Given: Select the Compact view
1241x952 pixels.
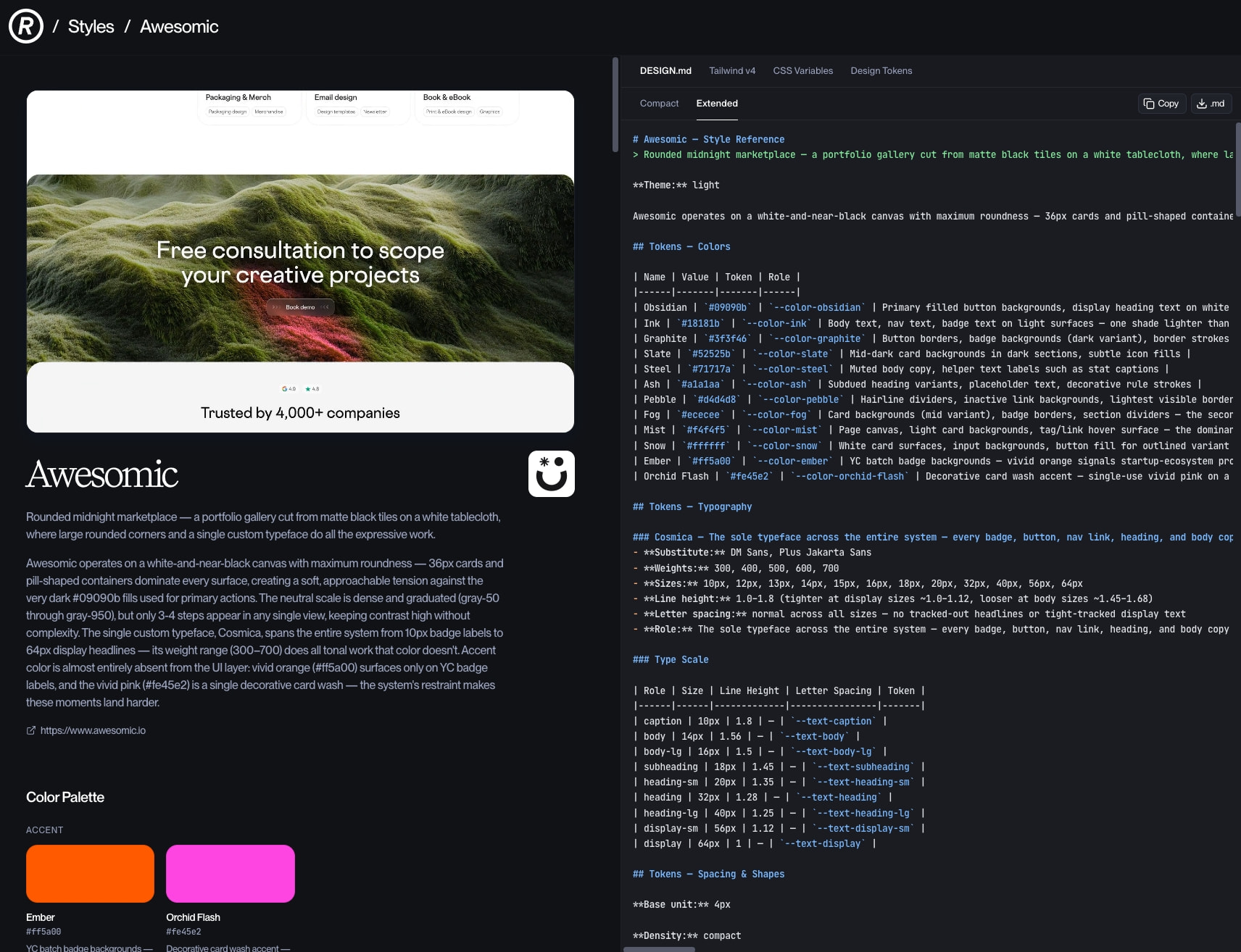Looking at the screenshot, I should [x=660, y=104].
